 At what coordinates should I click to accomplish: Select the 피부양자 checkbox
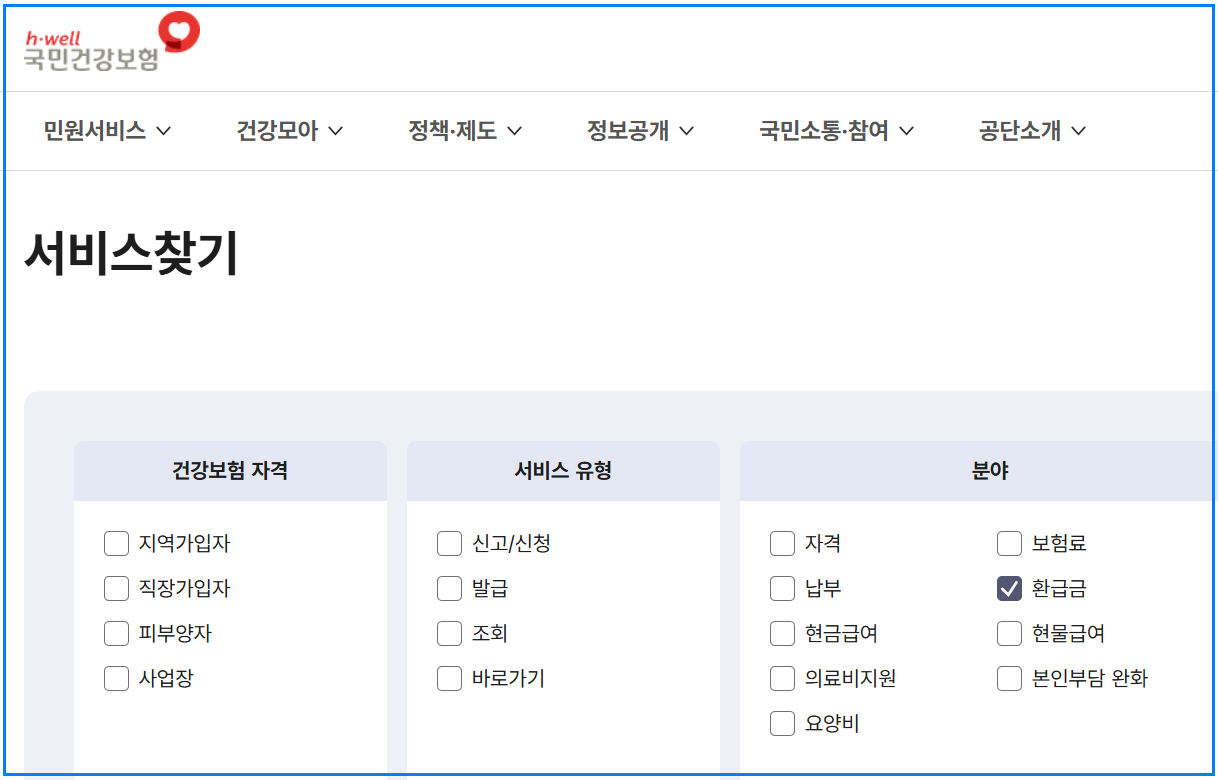coord(116,633)
